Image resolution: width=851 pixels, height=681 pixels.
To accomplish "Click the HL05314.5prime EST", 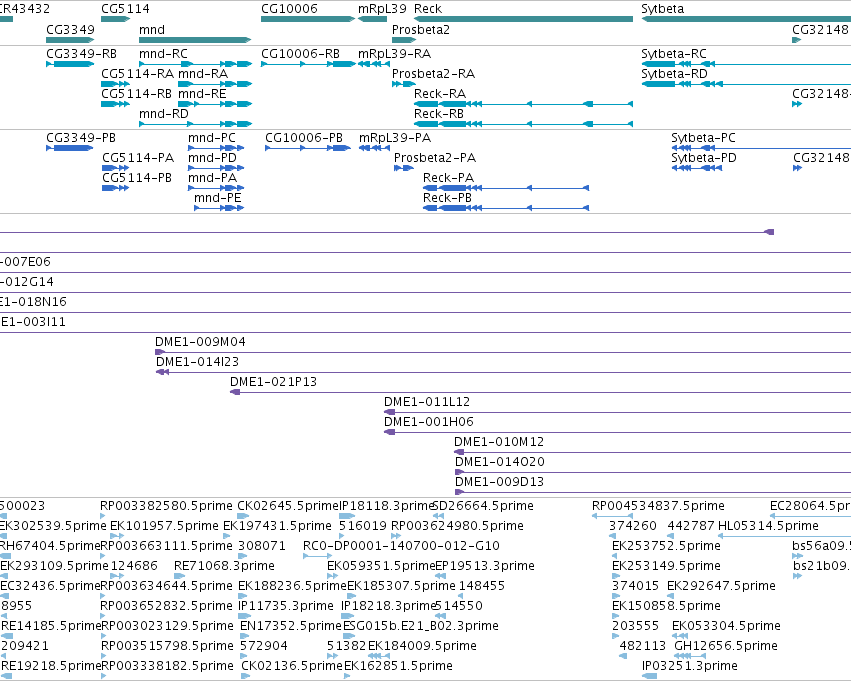I will pyautogui.click(x=784, y=536).
